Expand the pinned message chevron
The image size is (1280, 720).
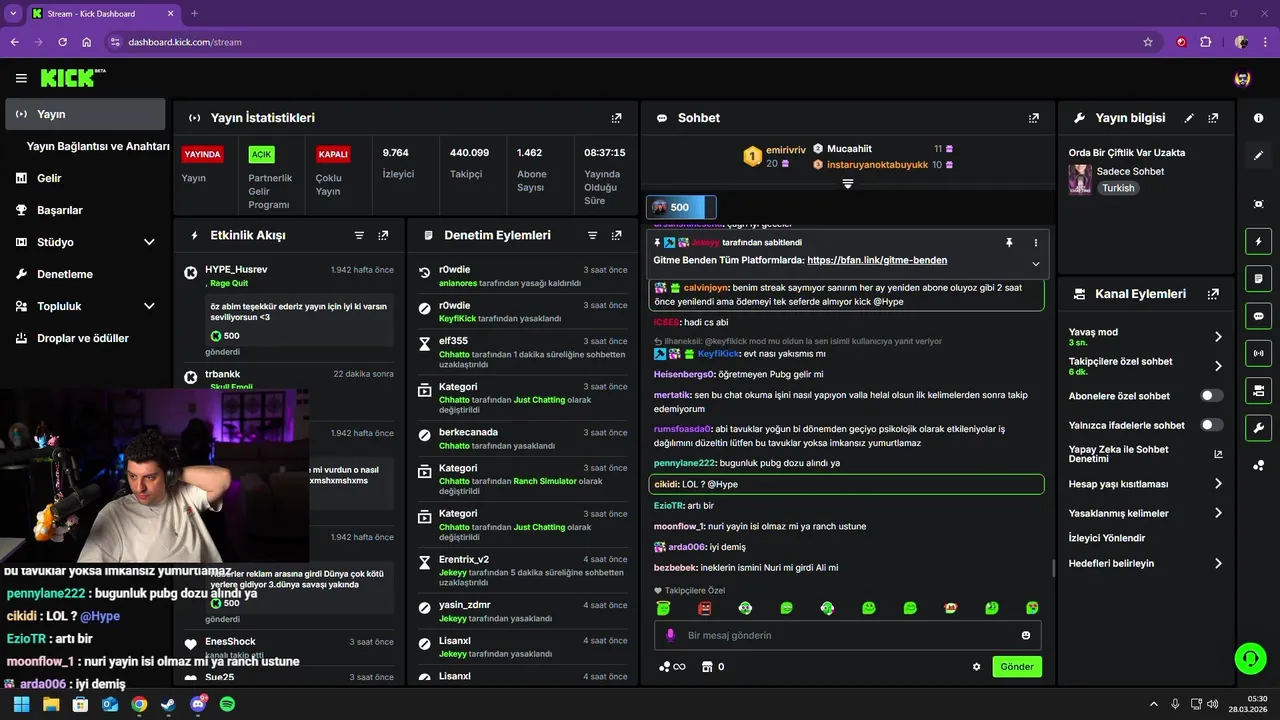(1035, 264)
